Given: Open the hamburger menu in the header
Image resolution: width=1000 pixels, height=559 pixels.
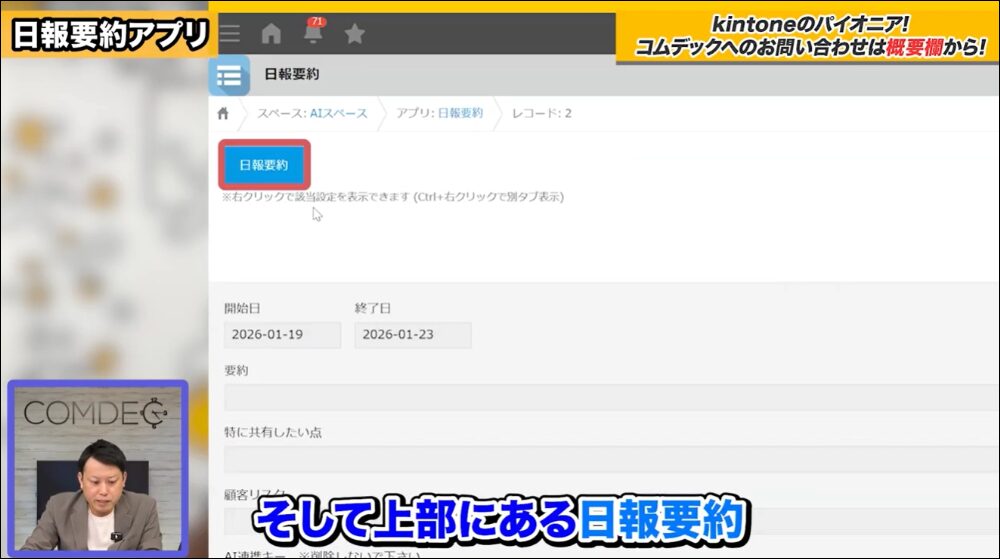Looking at the screenshot, I should [x=229, y=34].
